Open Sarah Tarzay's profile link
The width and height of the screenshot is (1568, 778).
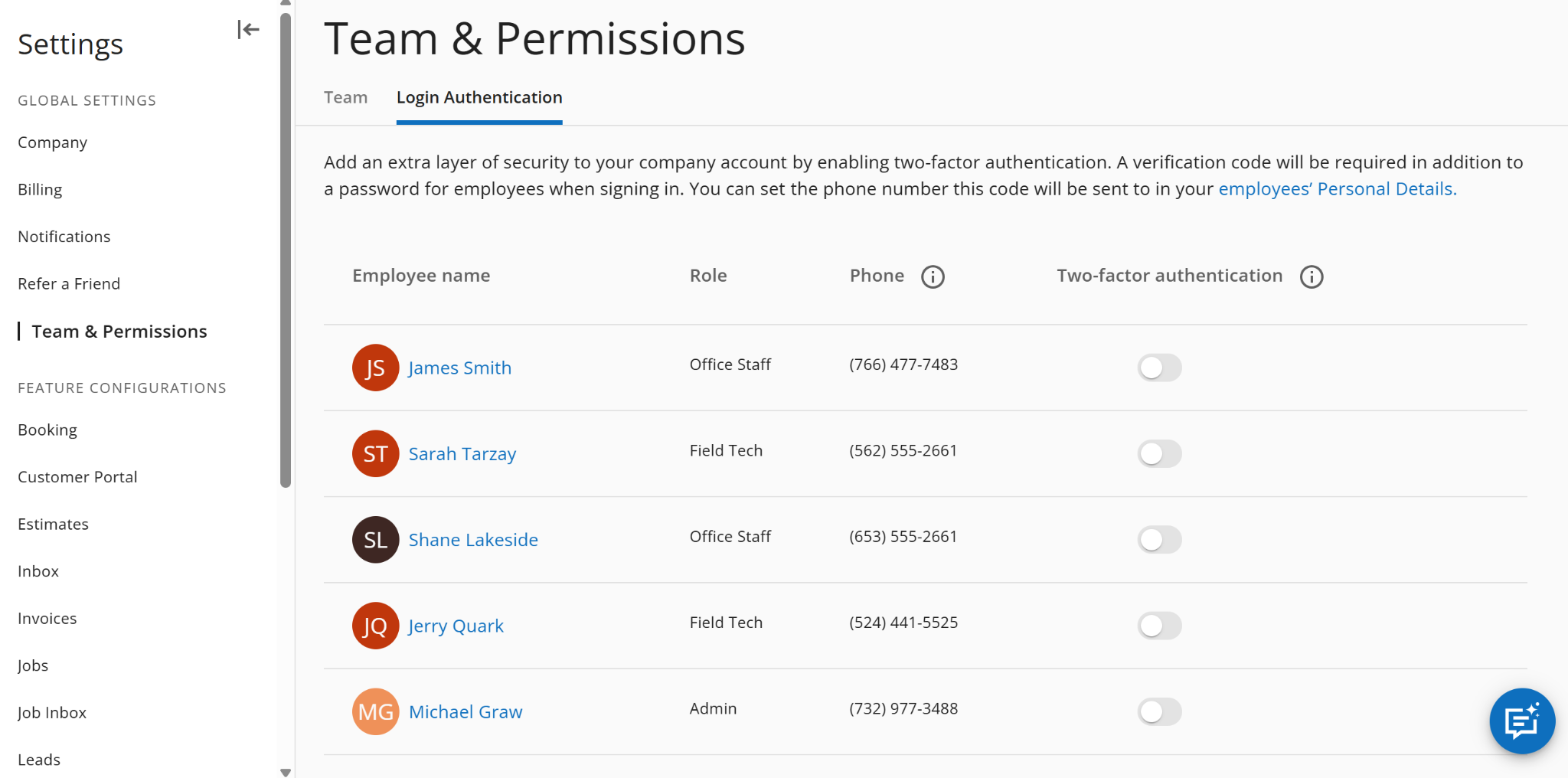[462, 454]
